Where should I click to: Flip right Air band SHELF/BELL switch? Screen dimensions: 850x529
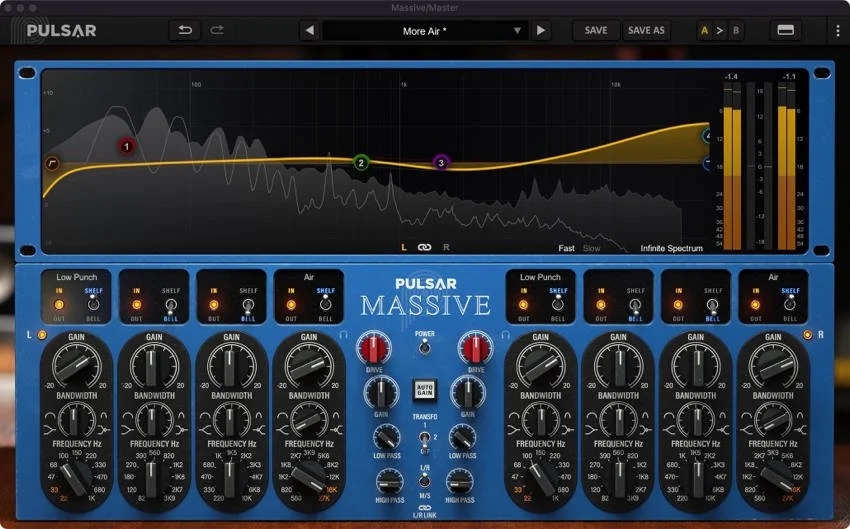click(x=790, y=305)
